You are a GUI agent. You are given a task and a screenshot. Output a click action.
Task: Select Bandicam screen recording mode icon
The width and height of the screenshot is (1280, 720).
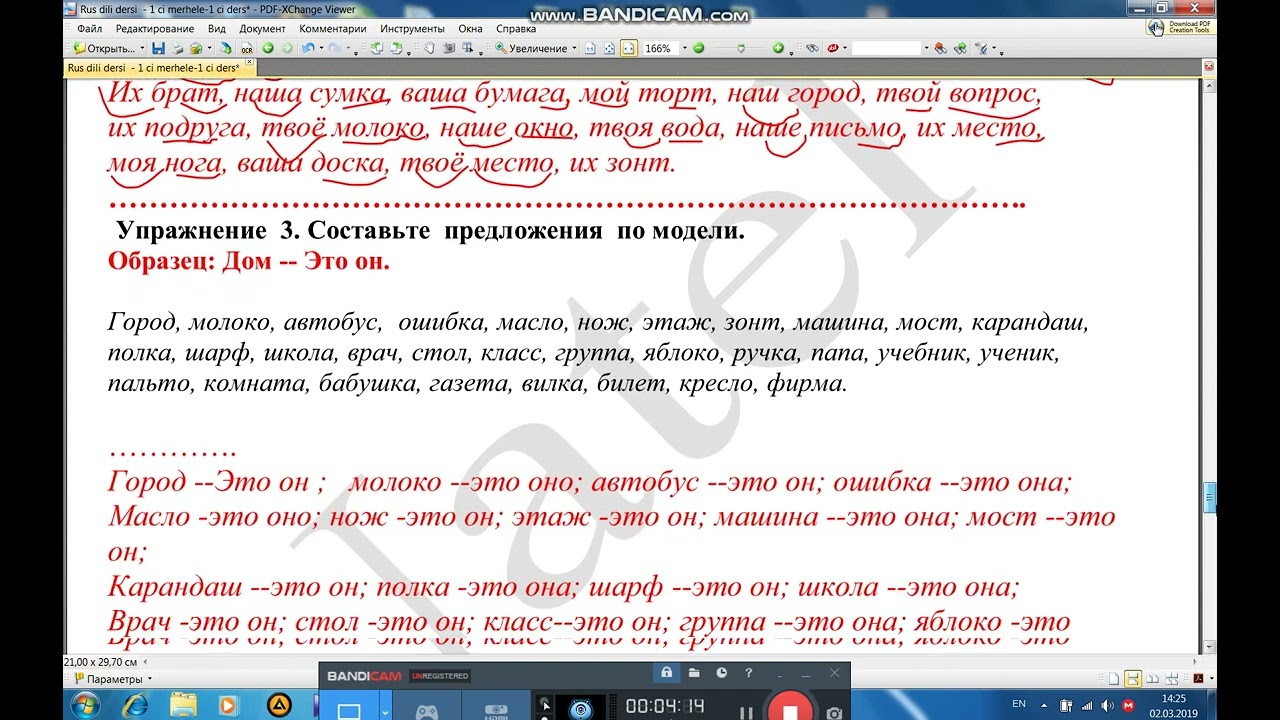[x=349, y=711]
